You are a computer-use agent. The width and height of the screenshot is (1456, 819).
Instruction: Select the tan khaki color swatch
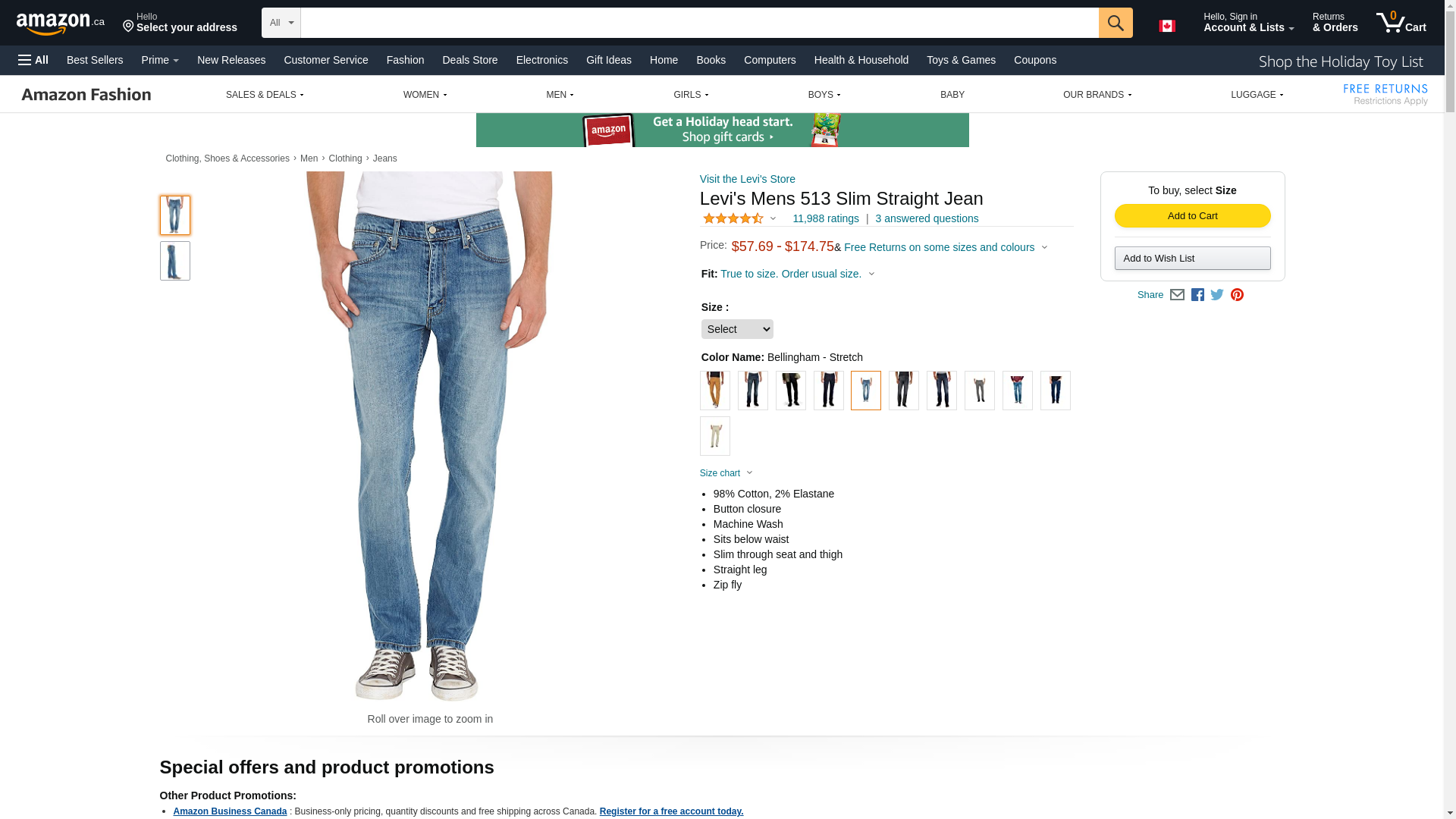coord(715,391)
